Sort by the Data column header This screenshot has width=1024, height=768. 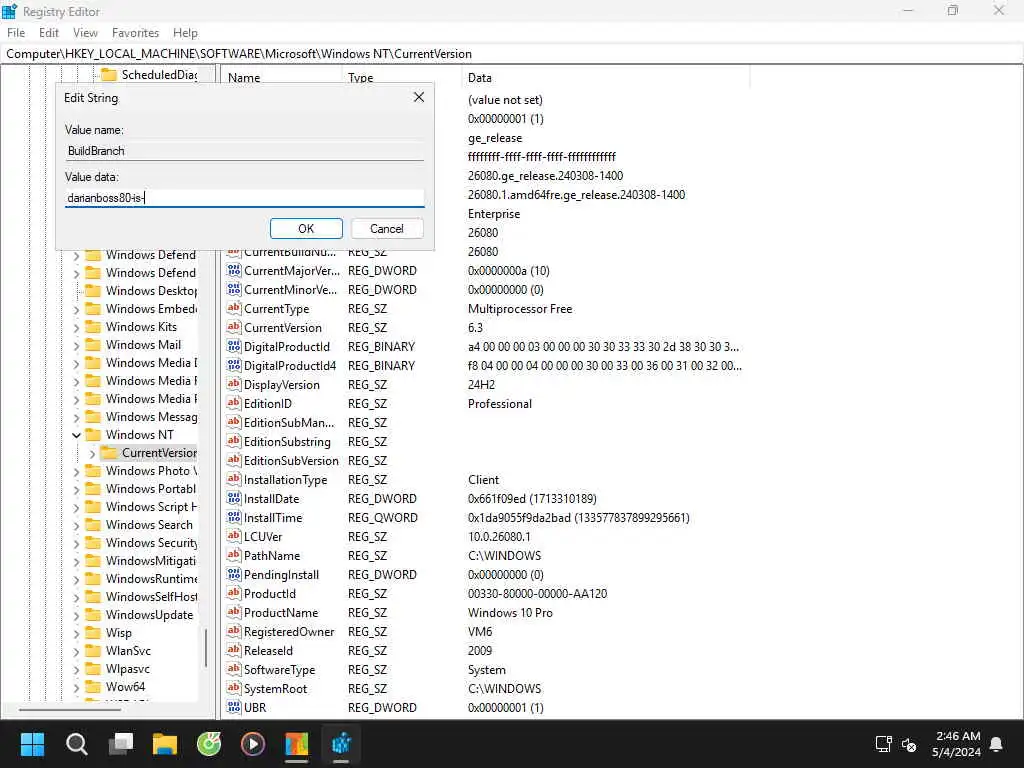pyautogui.click(x=605, y=78)
